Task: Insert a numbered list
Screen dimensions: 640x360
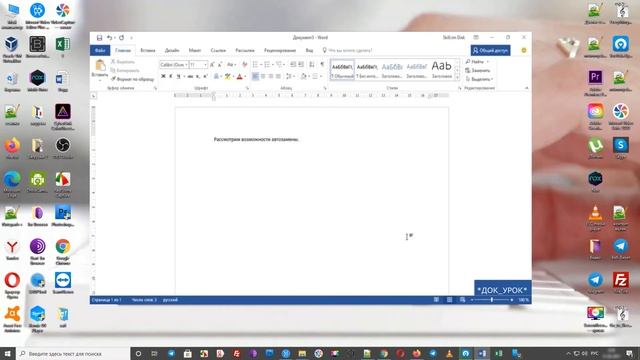Action: pyautogui.click(x=267, y=64)
